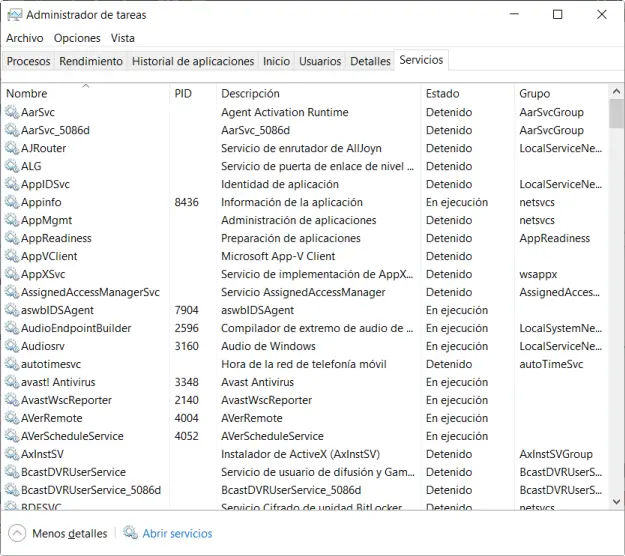Image resolution: width=625 pixels, height=556 pixels.
Task: Sort services by Estado column header
Action: coord(442,93)
